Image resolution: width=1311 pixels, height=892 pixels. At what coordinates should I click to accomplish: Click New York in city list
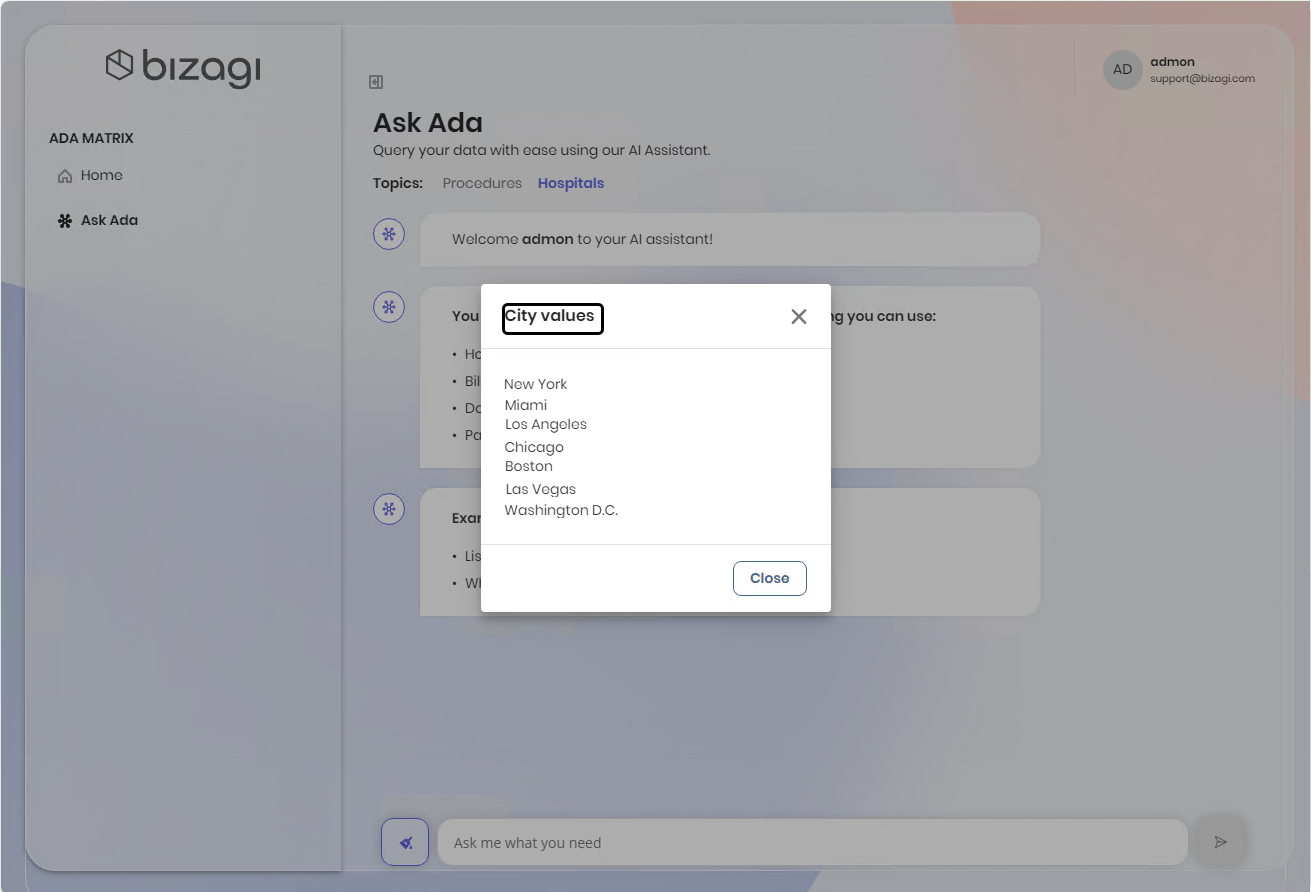tap(536, 384)
